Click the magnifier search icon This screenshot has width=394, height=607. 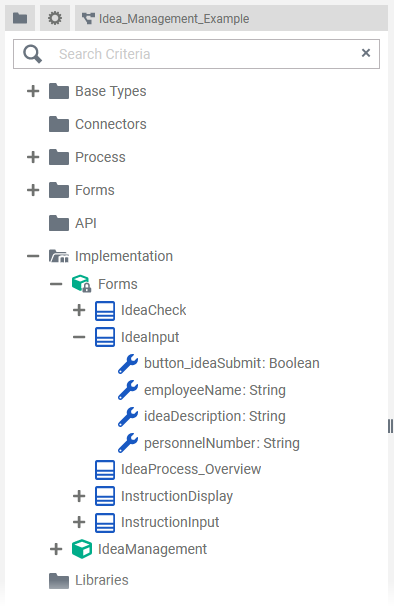pyautogui.click(x=33, y=54)
